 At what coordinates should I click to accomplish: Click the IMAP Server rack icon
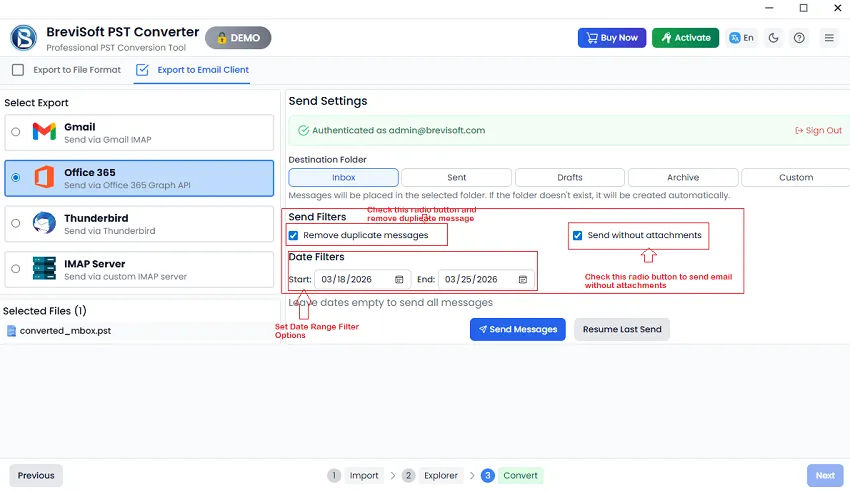pyautogui.click(x=44, y=268)
